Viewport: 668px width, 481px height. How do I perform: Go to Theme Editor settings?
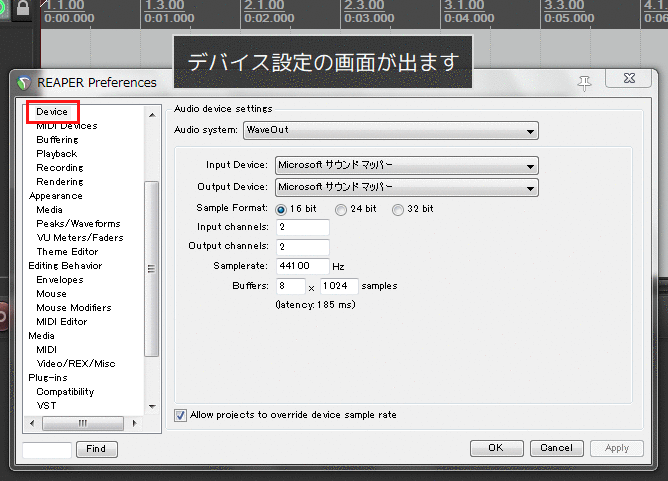coord(67,252)
